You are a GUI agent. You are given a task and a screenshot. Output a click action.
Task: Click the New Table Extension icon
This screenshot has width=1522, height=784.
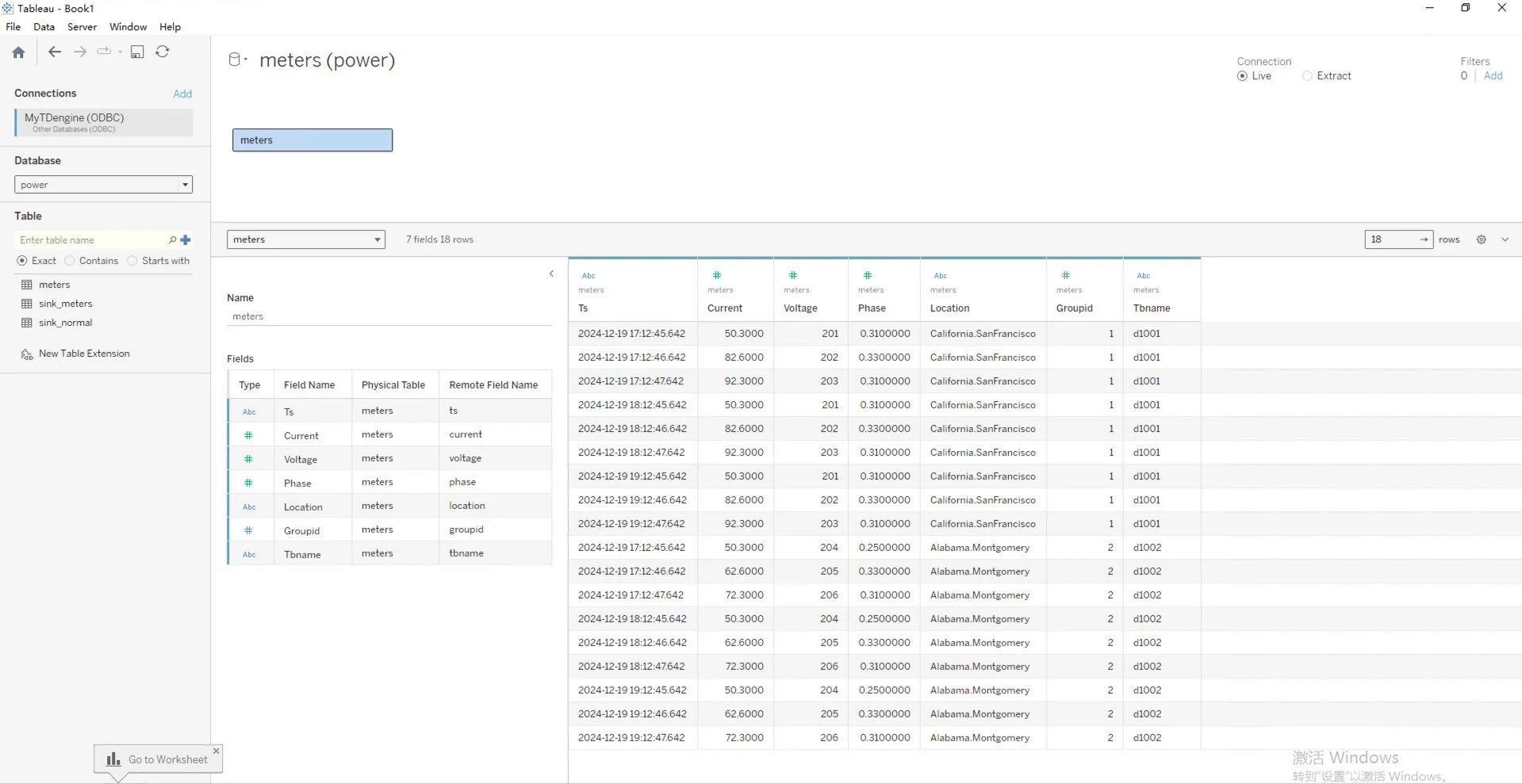click(27, 354)
